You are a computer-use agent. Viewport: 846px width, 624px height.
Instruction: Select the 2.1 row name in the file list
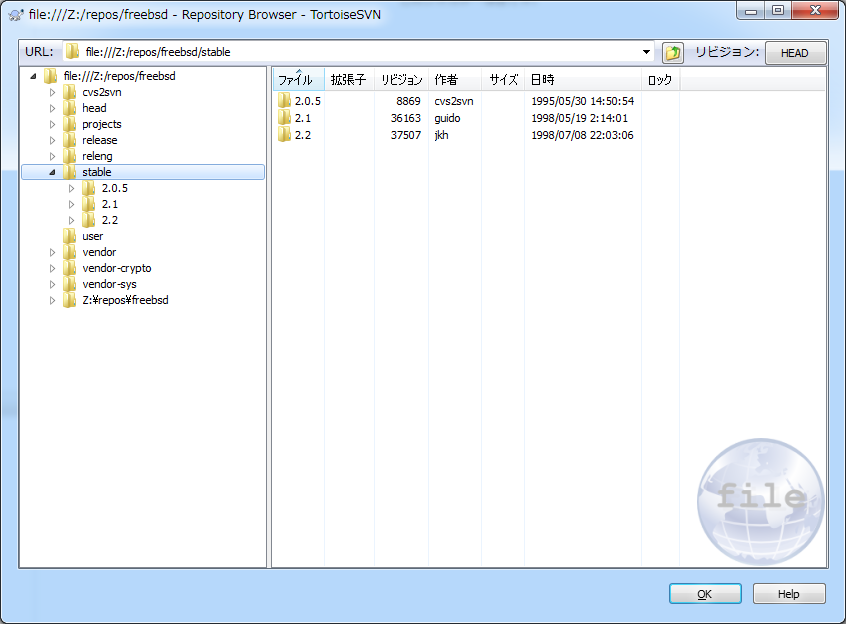[303, 118]
